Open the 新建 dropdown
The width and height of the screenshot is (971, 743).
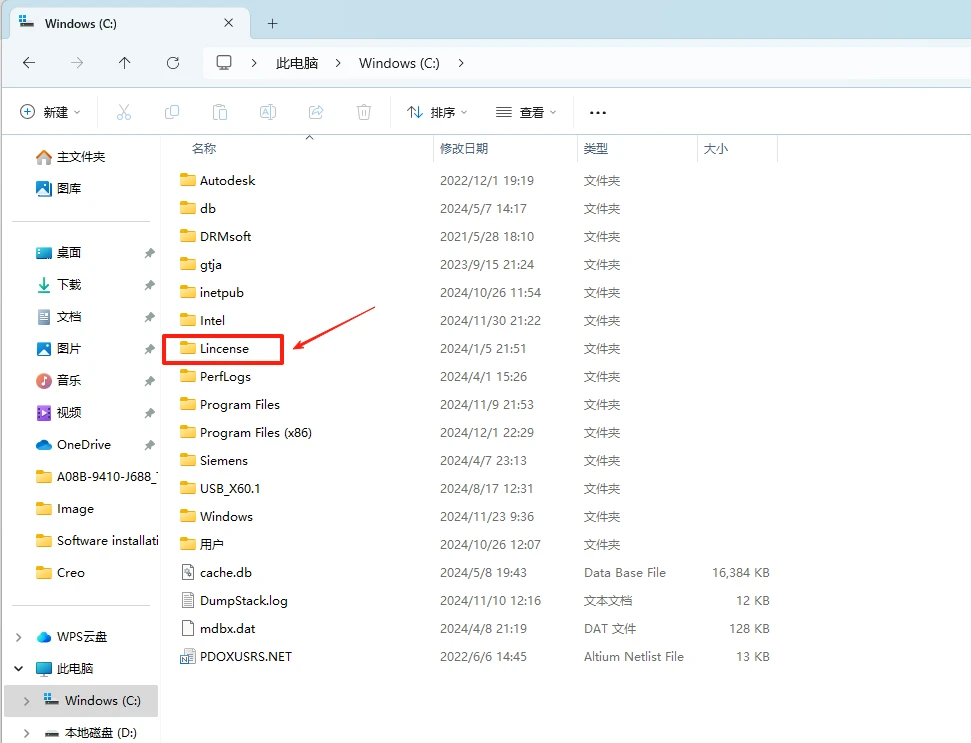pyautogui.click(x=50, y=112)
